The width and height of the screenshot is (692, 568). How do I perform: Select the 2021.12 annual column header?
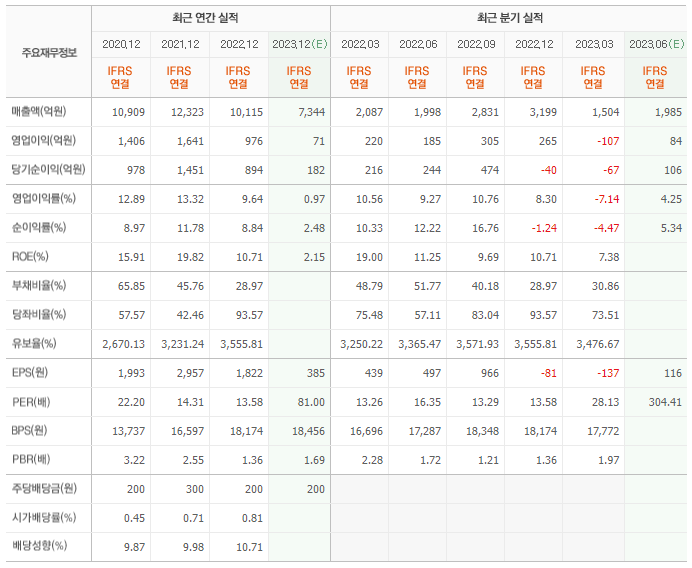click(x=180, y=44)
